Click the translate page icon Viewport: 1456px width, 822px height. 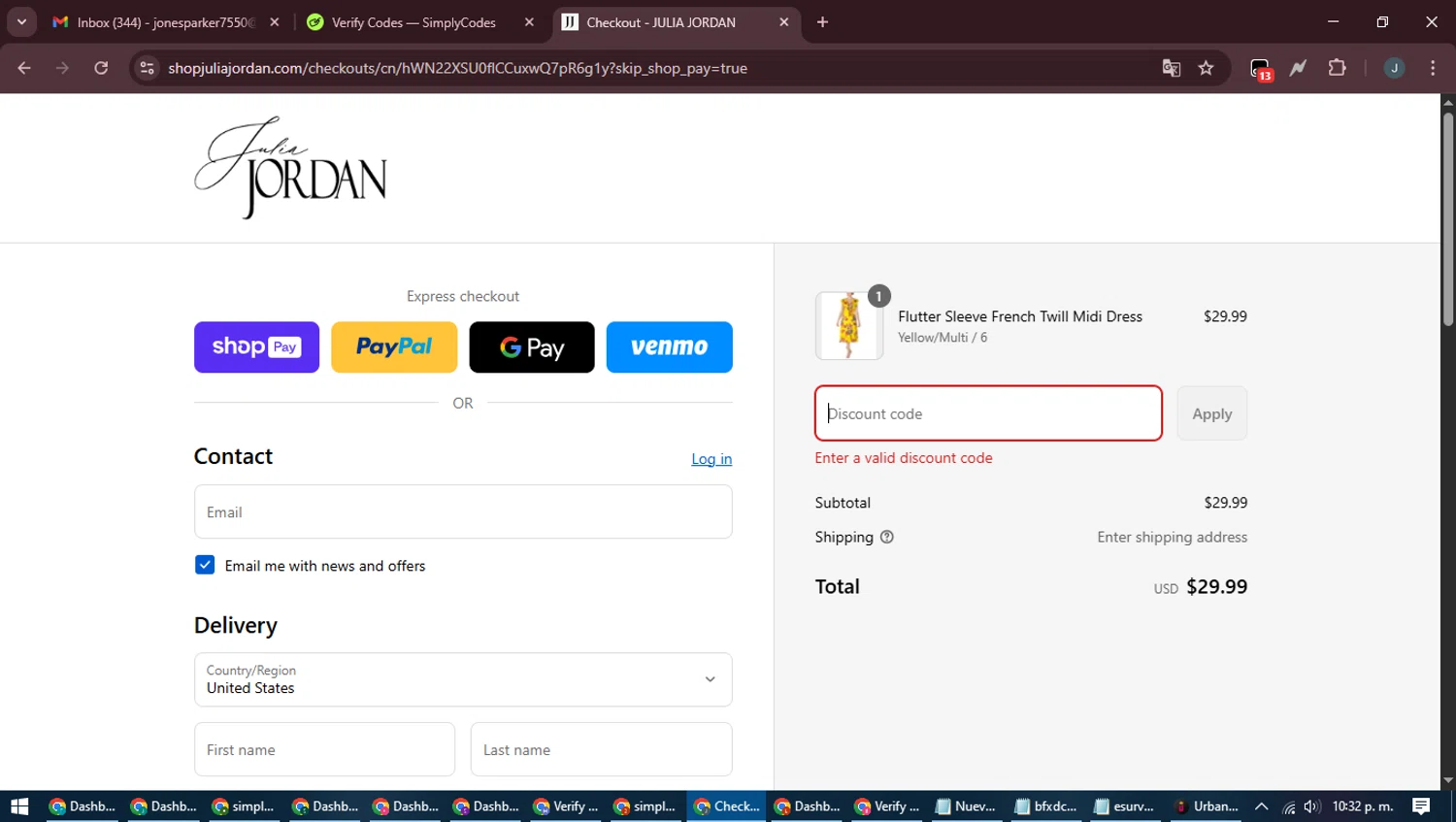tap(1172, 68)
